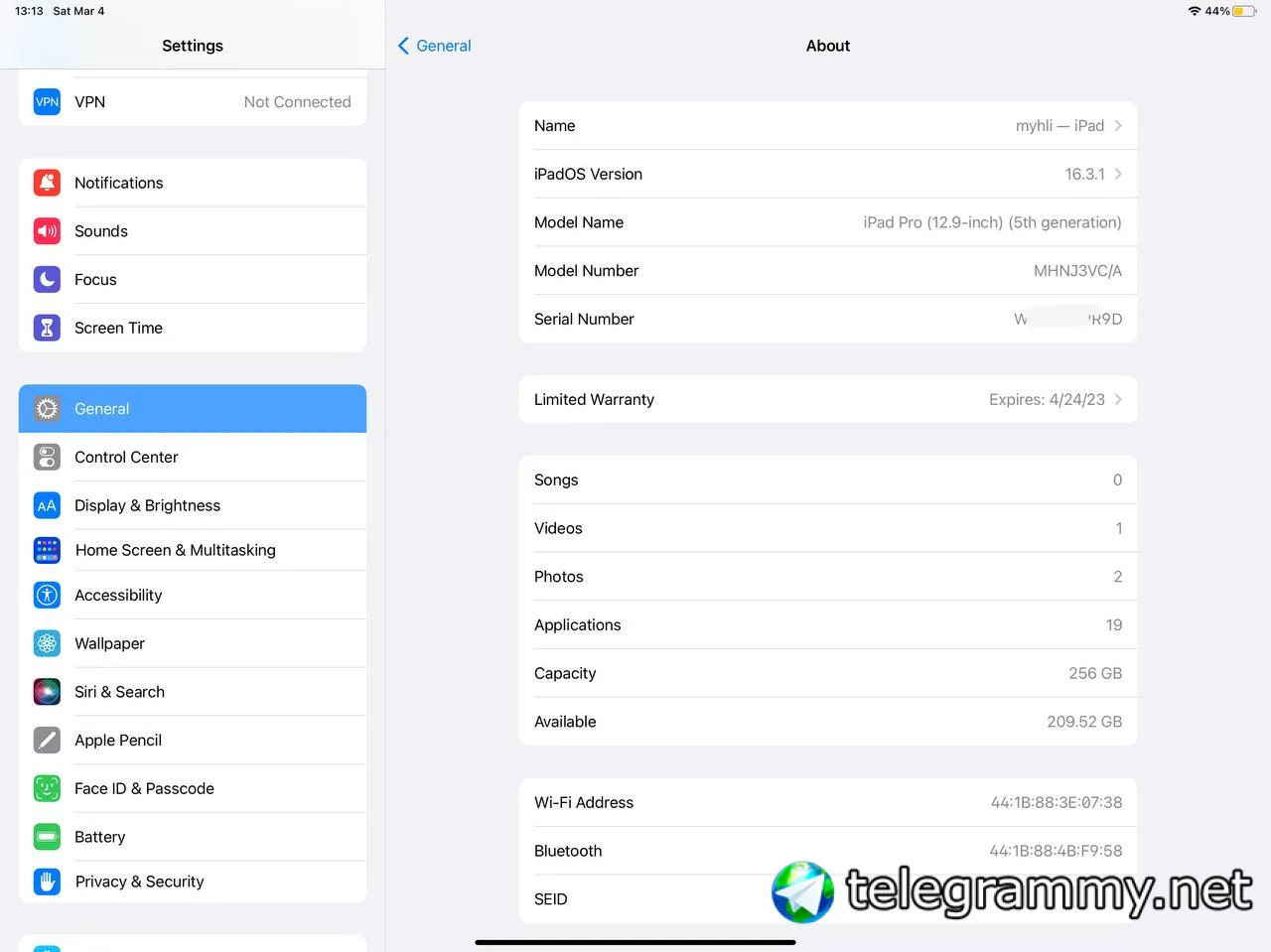Tap the Capacity value 256 GB
Screen dimensions: 1271x952
[x=1095, y=673]
